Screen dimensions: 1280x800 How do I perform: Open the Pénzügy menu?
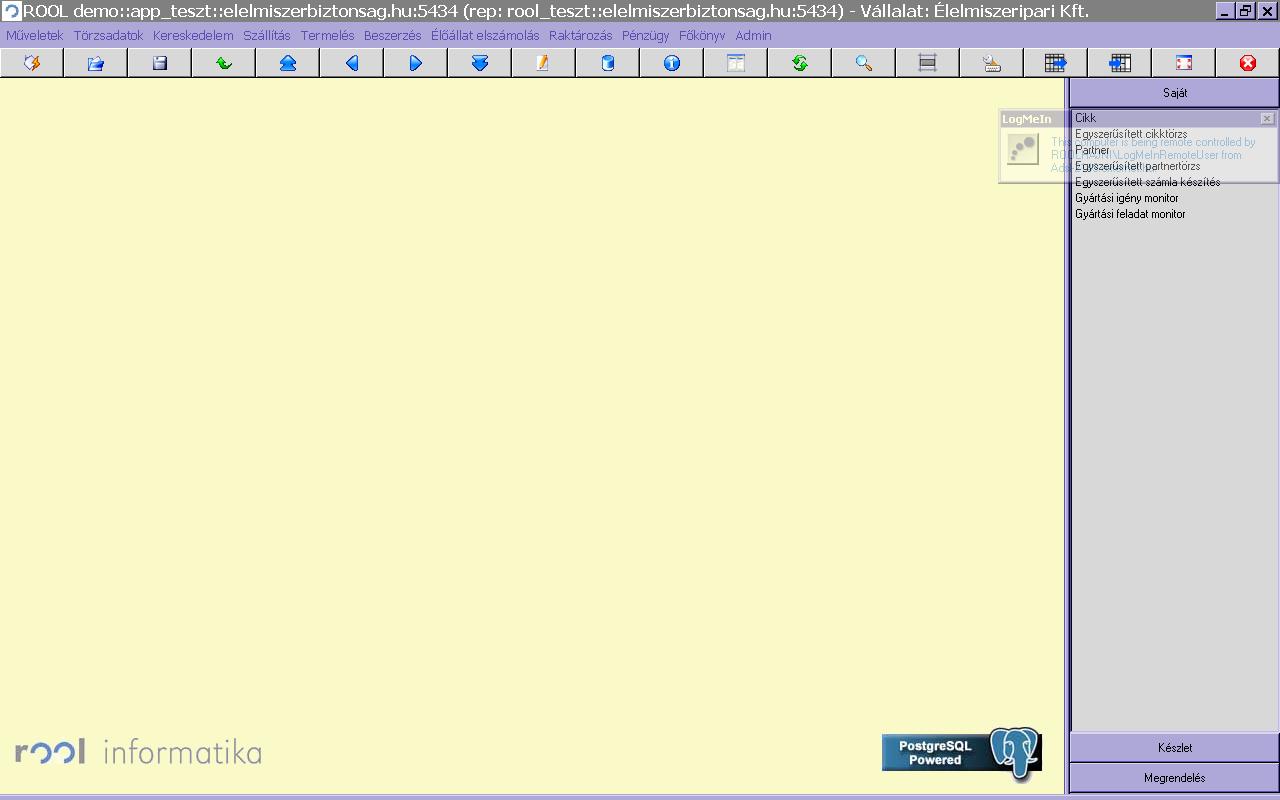(x=645, y=35)
